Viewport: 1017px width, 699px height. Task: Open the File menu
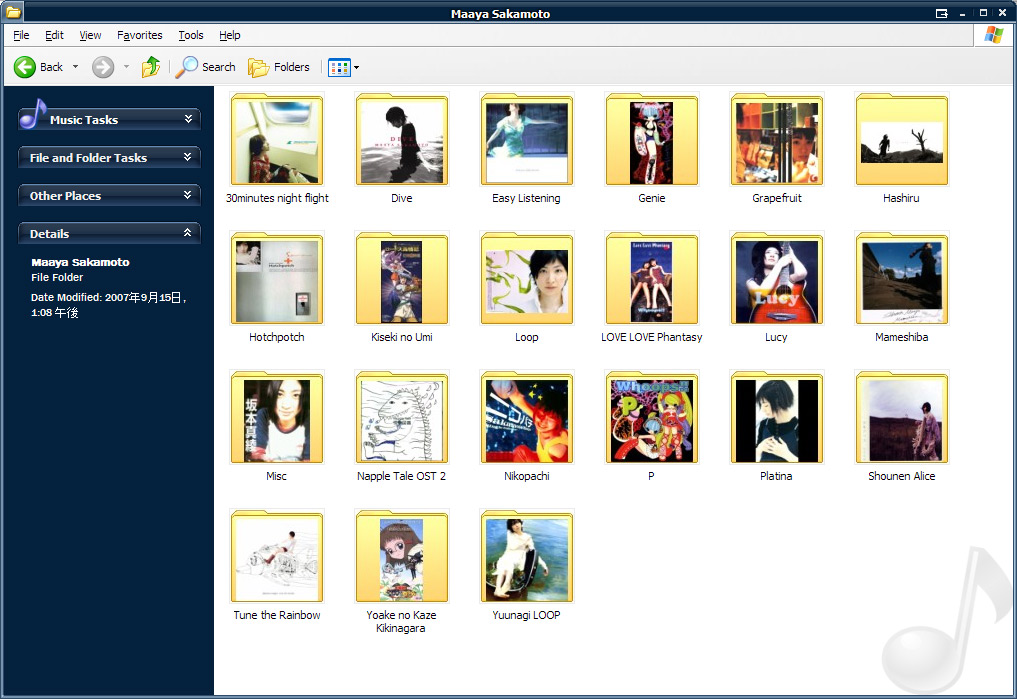tap(21, 35)
